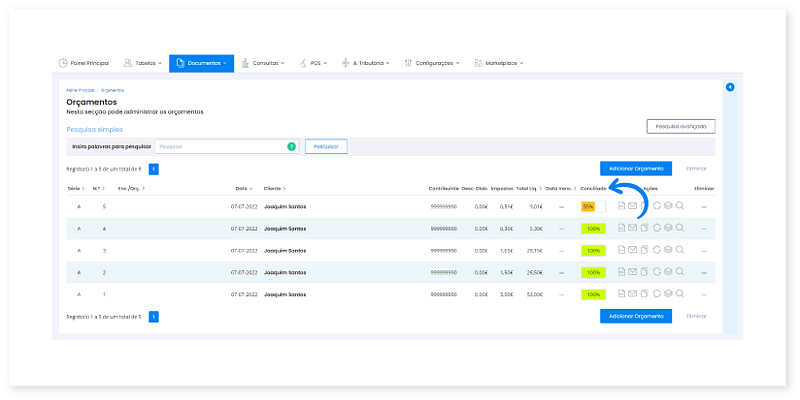Click the green help icon in search field
800x400 pixels.
click(x=291, y=146)
